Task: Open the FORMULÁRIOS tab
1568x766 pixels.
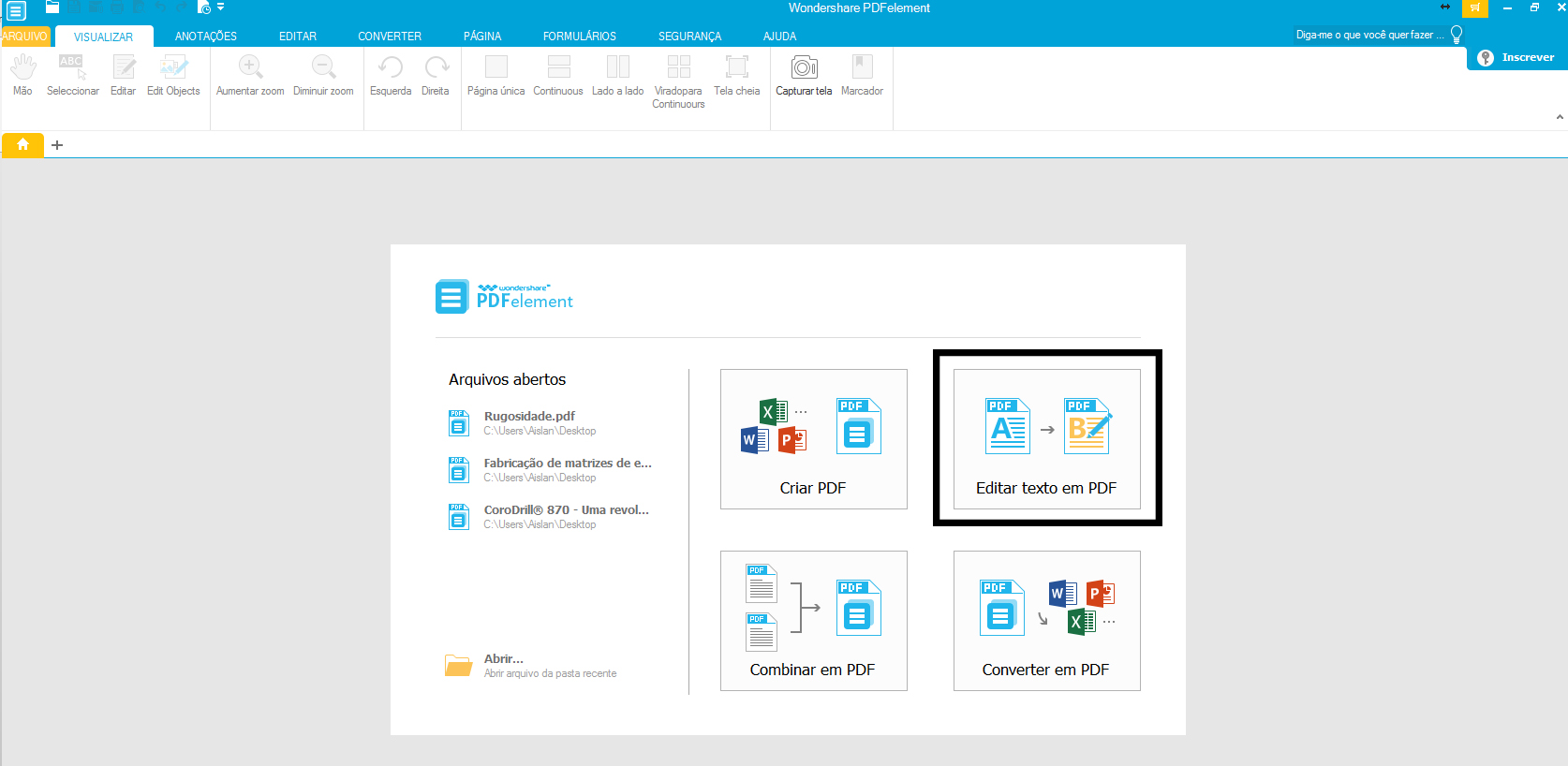Action: [x=580, y=37]
